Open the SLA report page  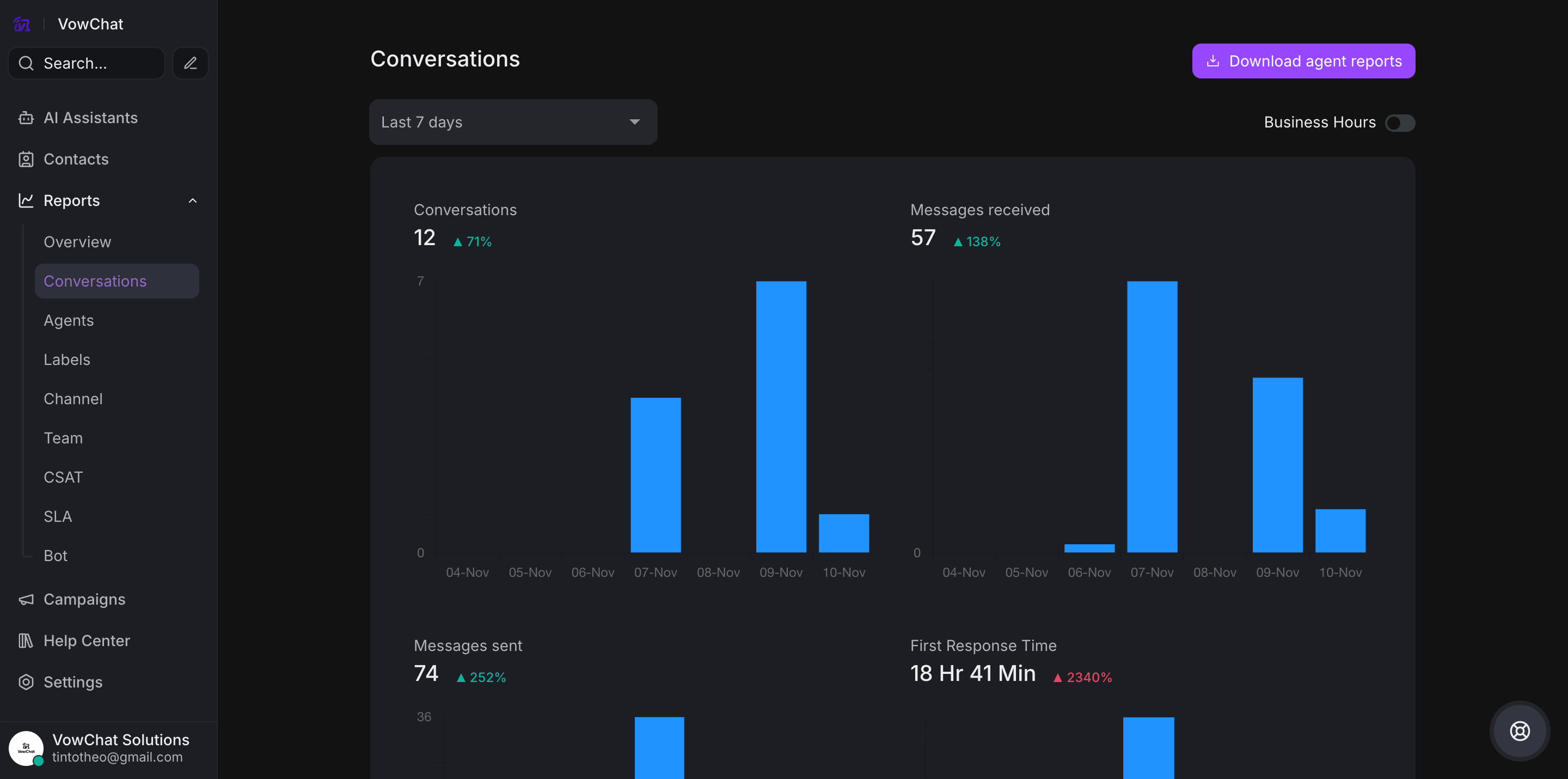point(58,516)
